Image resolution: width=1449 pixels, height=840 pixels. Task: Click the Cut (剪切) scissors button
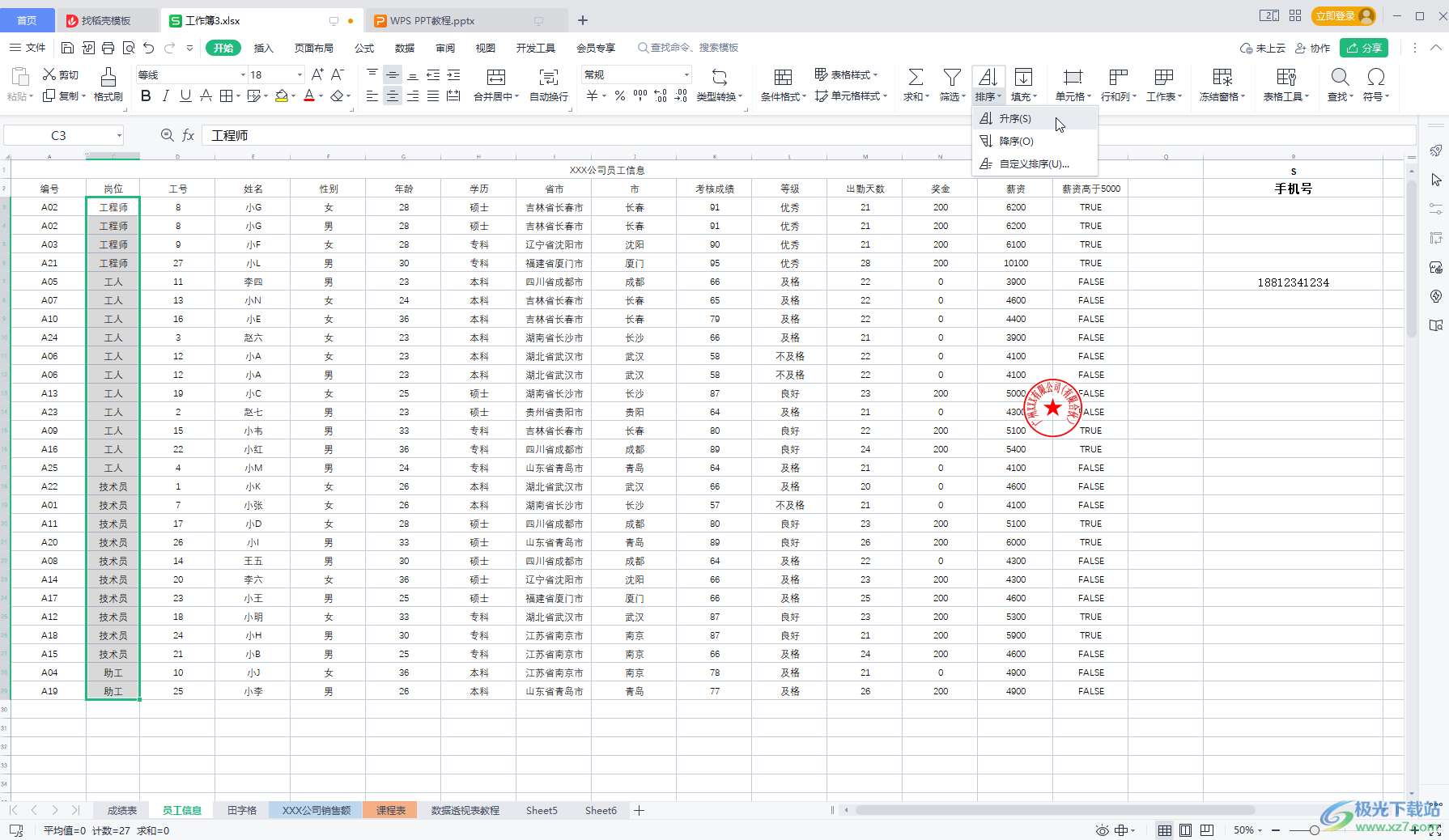click(61, 74)
